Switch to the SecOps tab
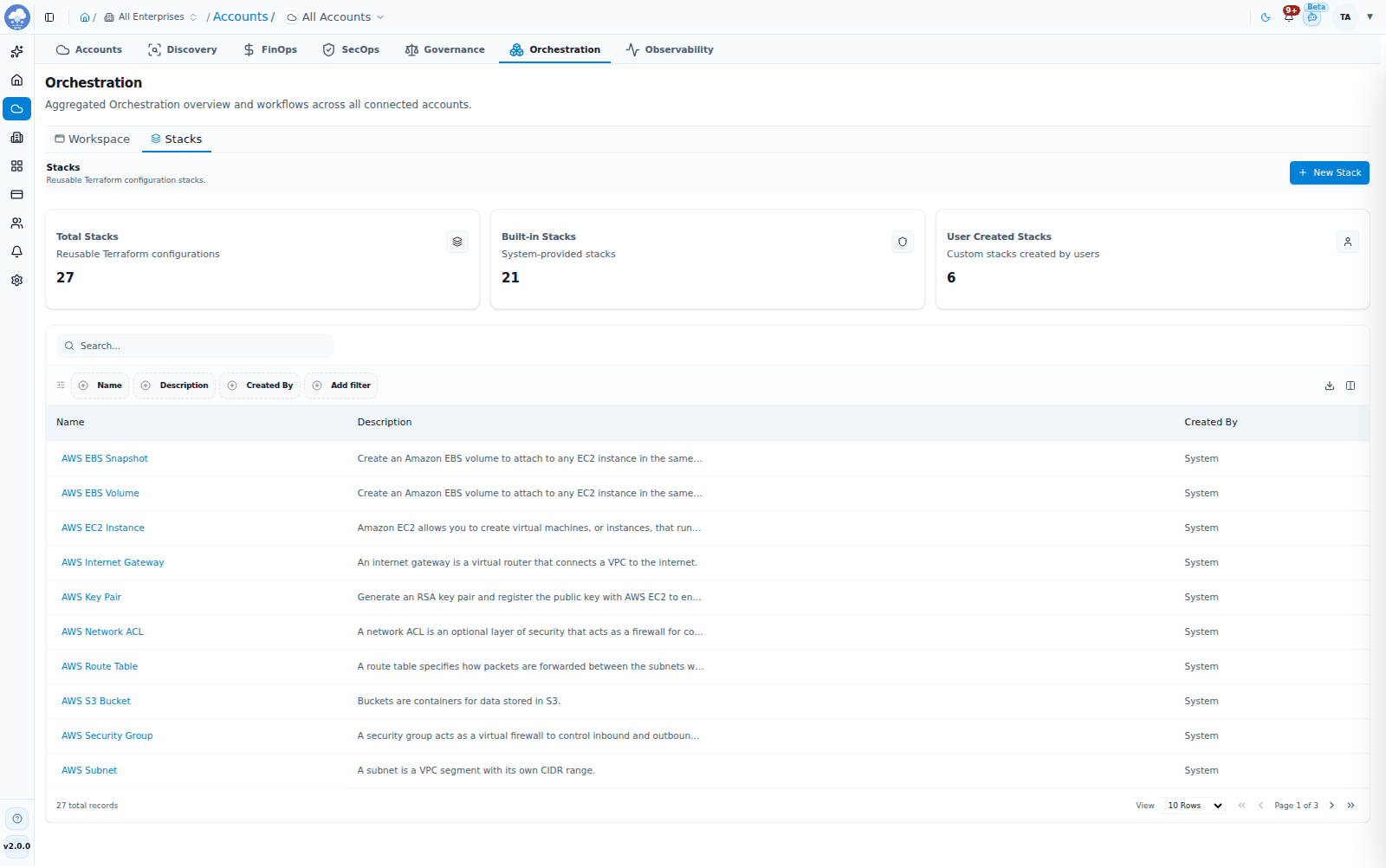 (351, 49)
